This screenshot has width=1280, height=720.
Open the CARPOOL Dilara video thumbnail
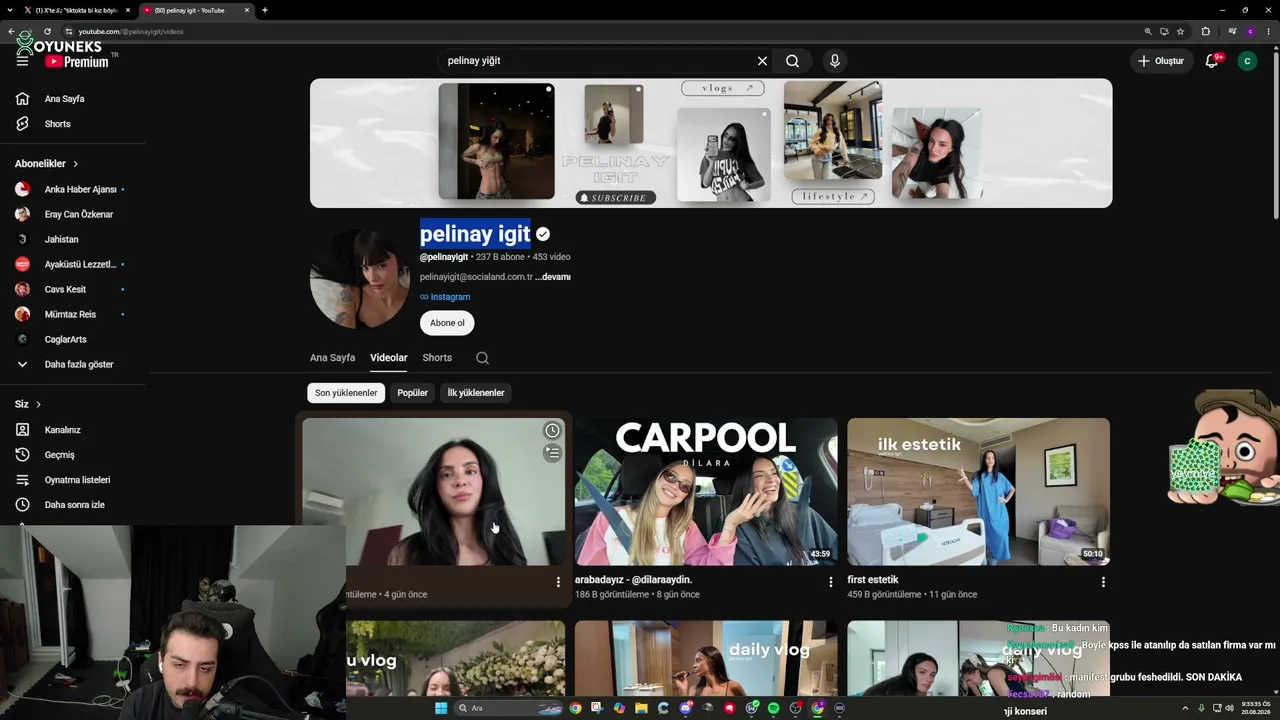click(706, 492)
